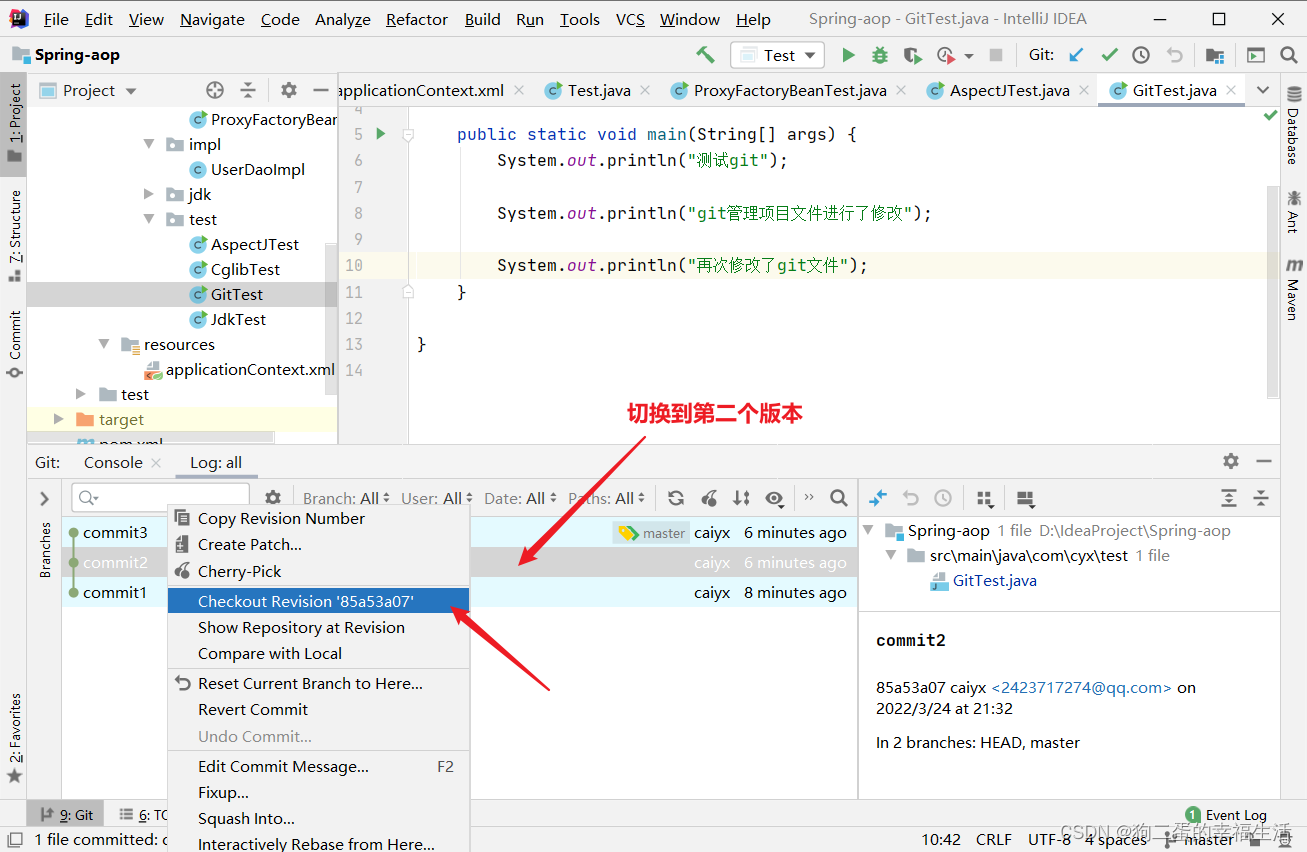Start debugging with the bug icon
The image size is (1307, 852).
tap(880, 55)
